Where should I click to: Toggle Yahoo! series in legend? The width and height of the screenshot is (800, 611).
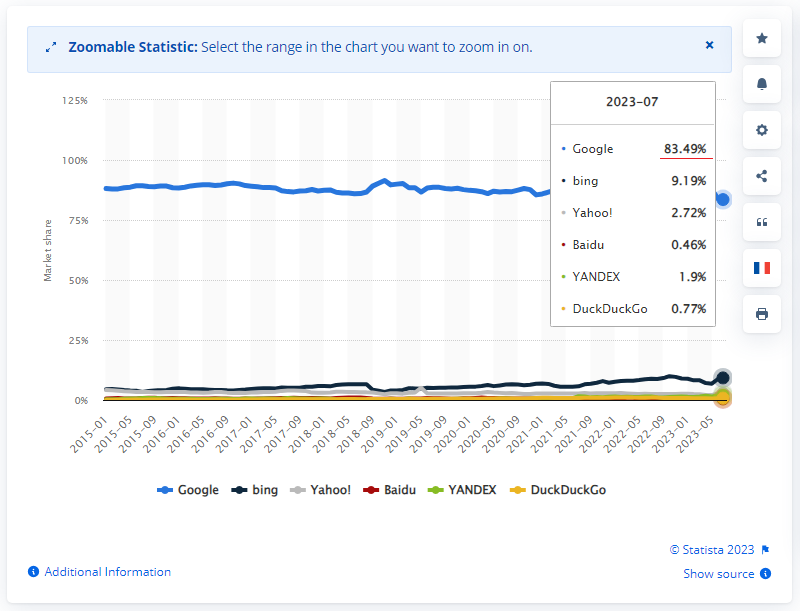tap(320, 490)
